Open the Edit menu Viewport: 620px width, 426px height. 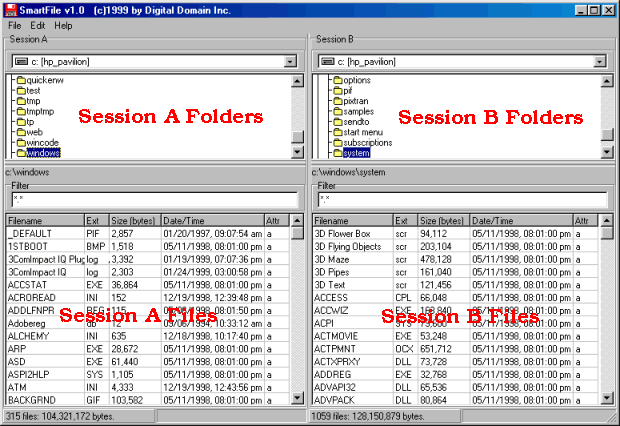click(38, 26)
